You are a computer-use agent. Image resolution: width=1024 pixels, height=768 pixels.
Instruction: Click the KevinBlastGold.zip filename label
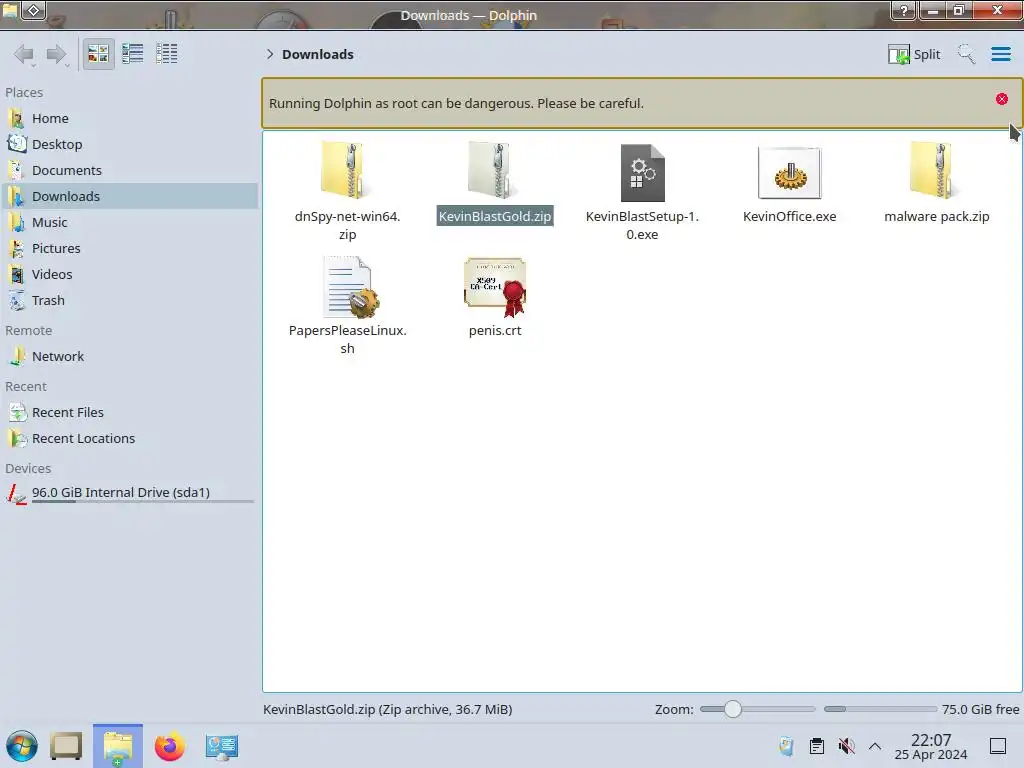pyautogui.click(x=495, y=216)
